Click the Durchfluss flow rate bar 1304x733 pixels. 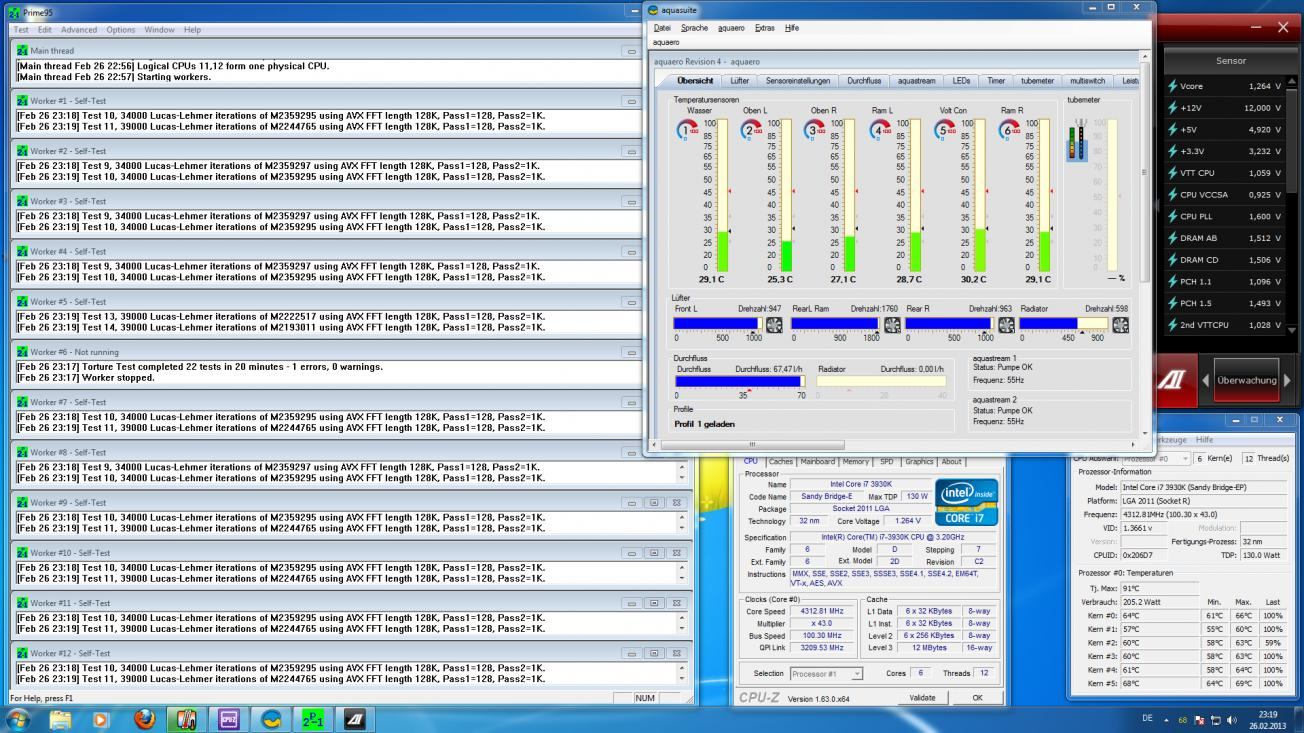click(x=740, y=381)
